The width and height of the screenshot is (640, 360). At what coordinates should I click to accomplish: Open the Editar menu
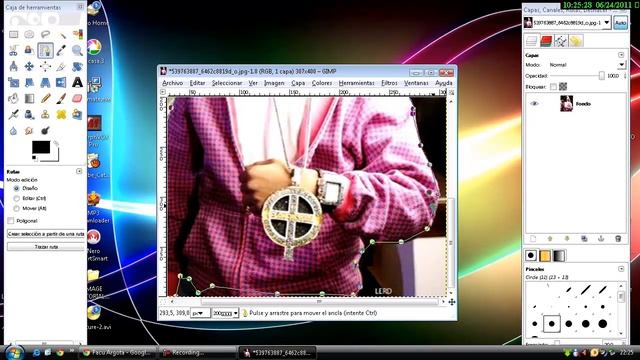[x=197, y=83]
